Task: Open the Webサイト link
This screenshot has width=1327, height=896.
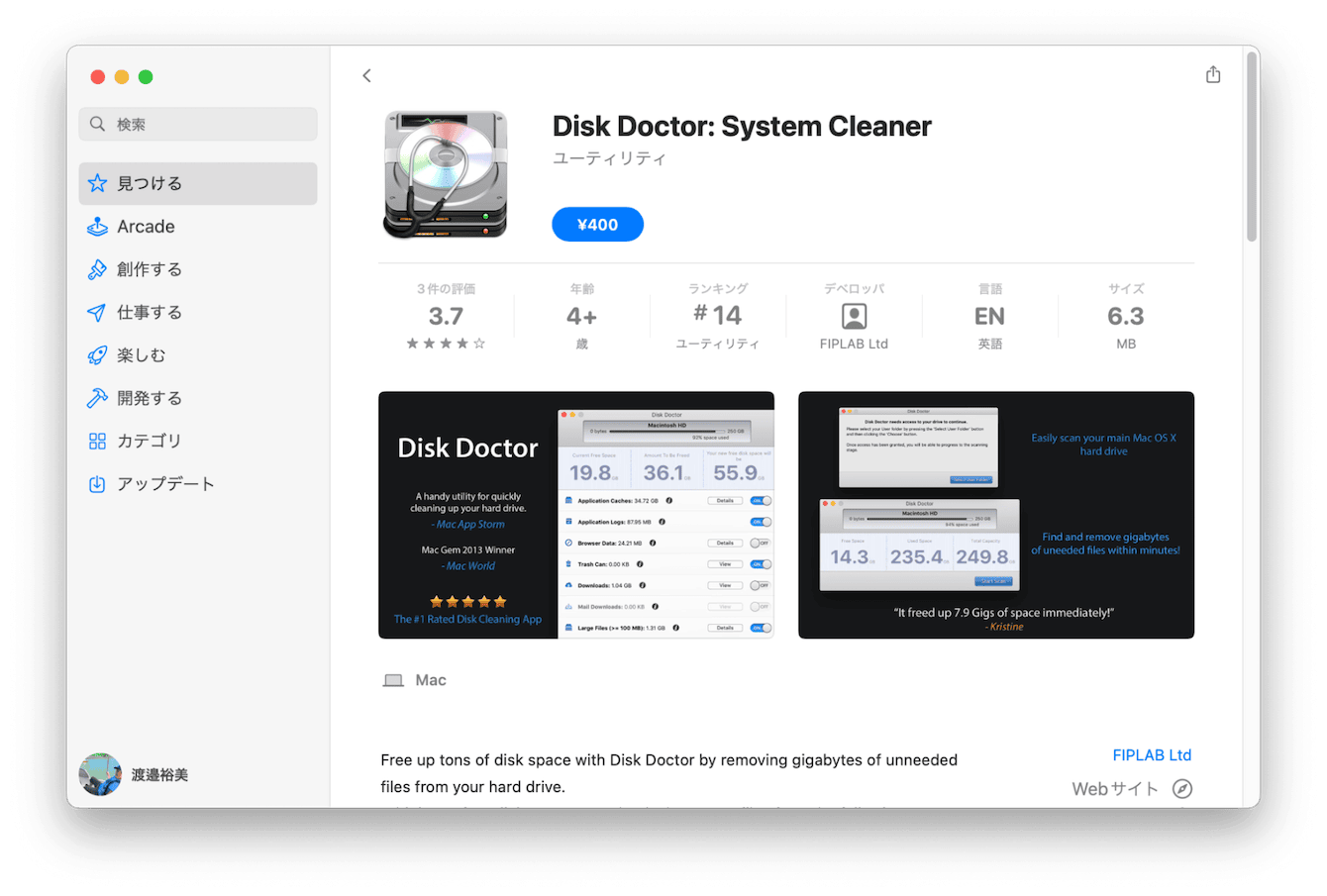Action: (1115, 789)
